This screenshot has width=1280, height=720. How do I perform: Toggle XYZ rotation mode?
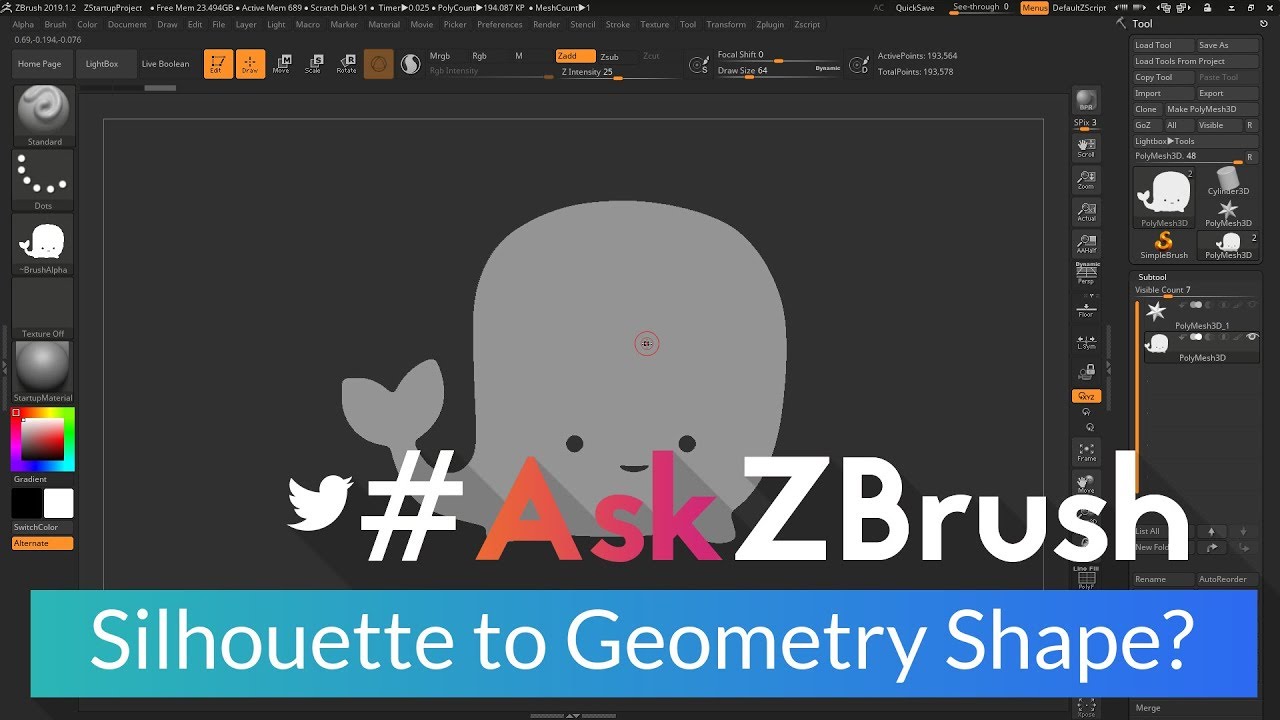point(1086,397)
